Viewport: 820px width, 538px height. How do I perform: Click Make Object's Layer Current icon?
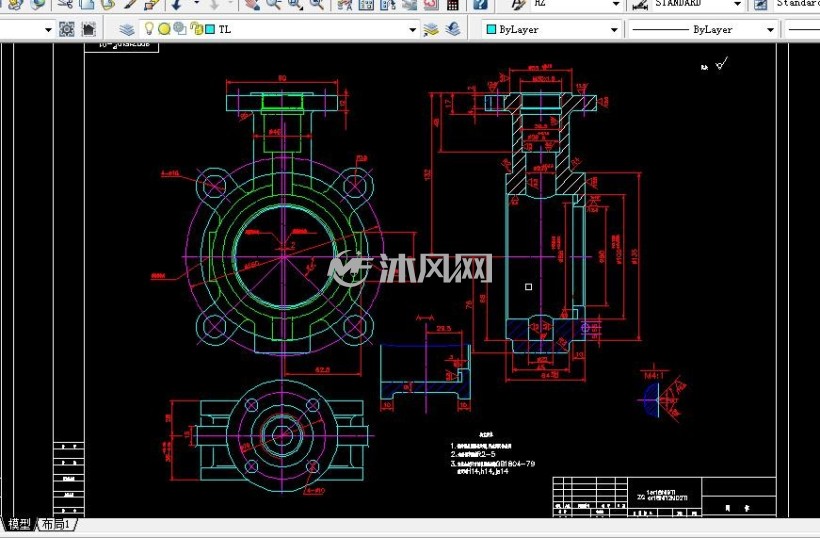pyautogui.click(x=431, y=29)
